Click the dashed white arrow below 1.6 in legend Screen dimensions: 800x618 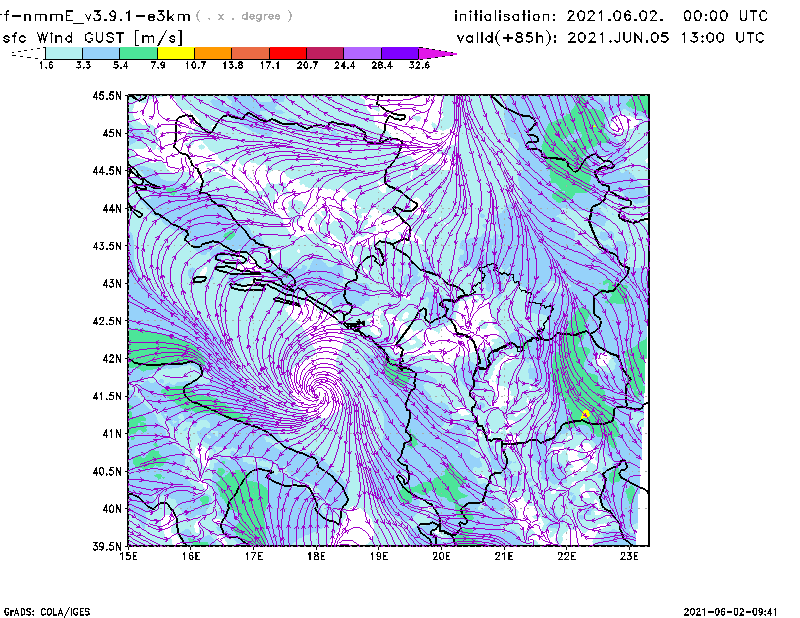(x=28, y=53)
